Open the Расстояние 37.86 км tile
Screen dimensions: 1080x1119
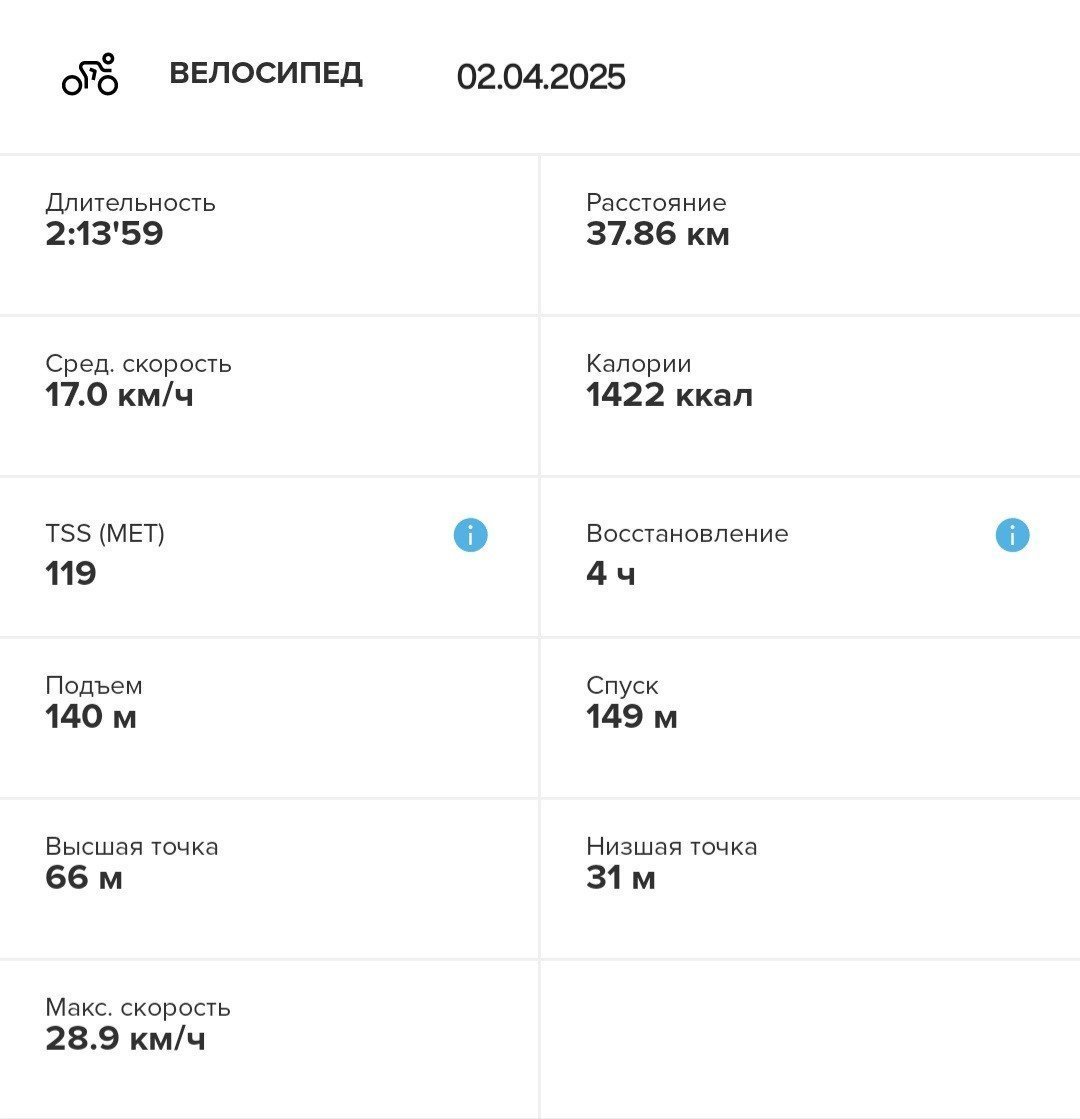point(810,236)
